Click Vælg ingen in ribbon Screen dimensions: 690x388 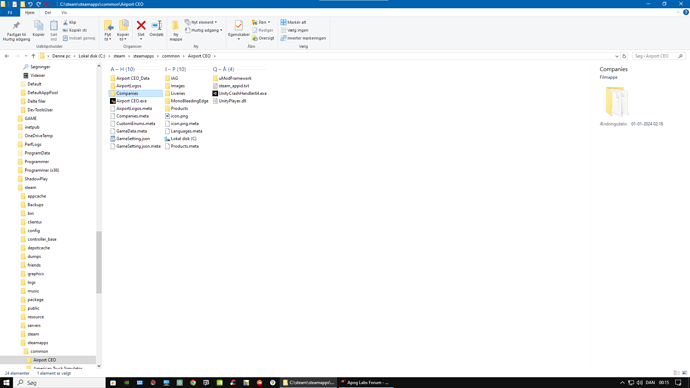point(294,30)
